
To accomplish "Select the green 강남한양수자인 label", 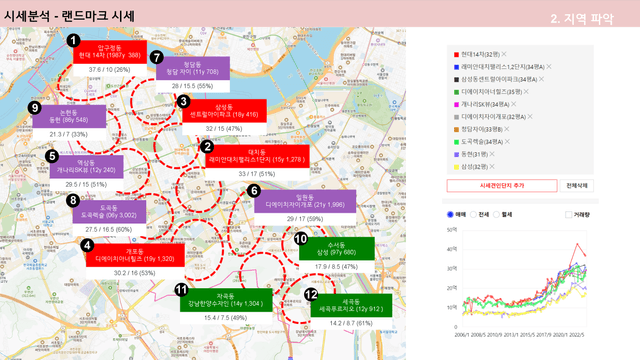I will 226,300.
